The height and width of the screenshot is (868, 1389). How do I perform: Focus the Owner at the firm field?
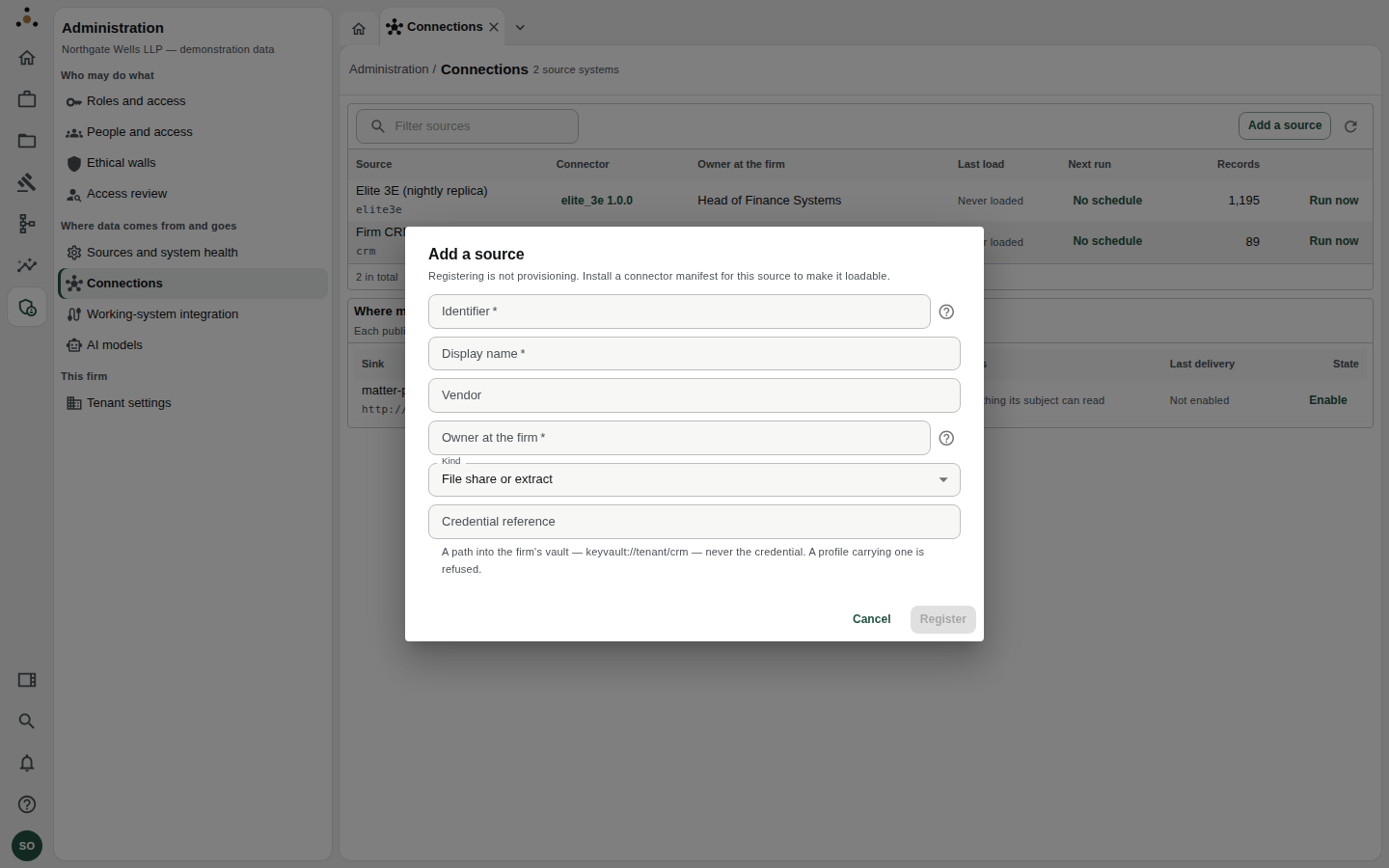pyautogui.click(x=679, y=438)
